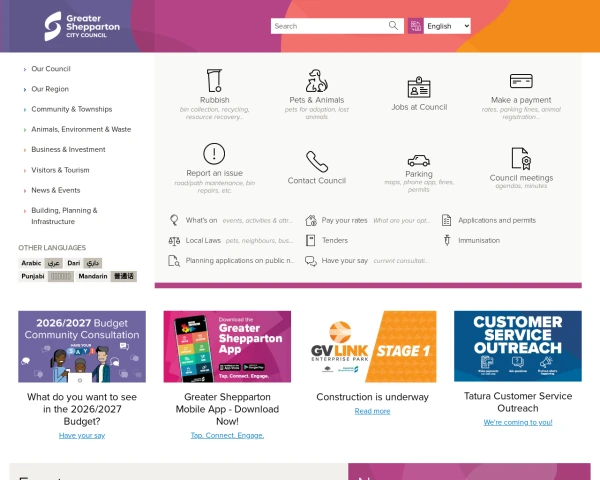Screen dimensions: 600x480
Task: Select the Tenders document icon
Action: [x=310, y=240]
